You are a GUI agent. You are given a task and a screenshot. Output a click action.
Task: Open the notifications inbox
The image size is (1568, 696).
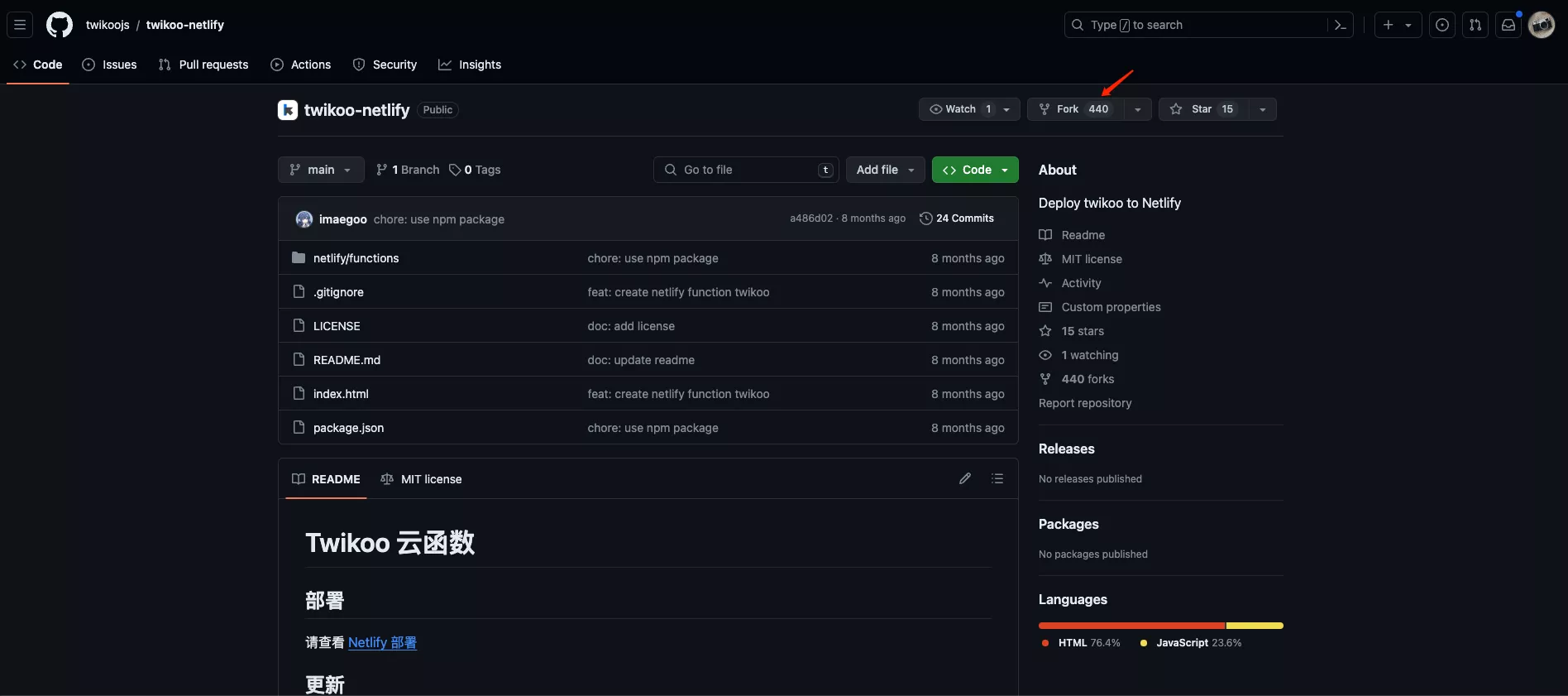pos(1508,25)
